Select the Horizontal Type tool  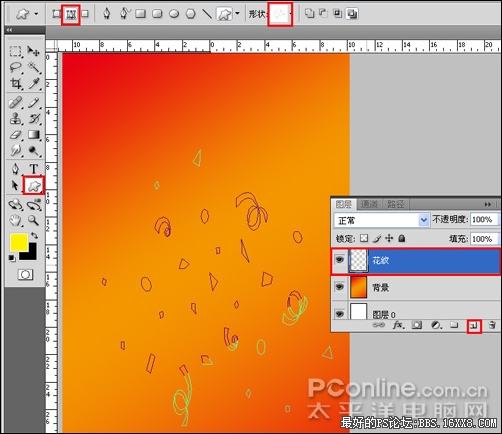point(33,168)
